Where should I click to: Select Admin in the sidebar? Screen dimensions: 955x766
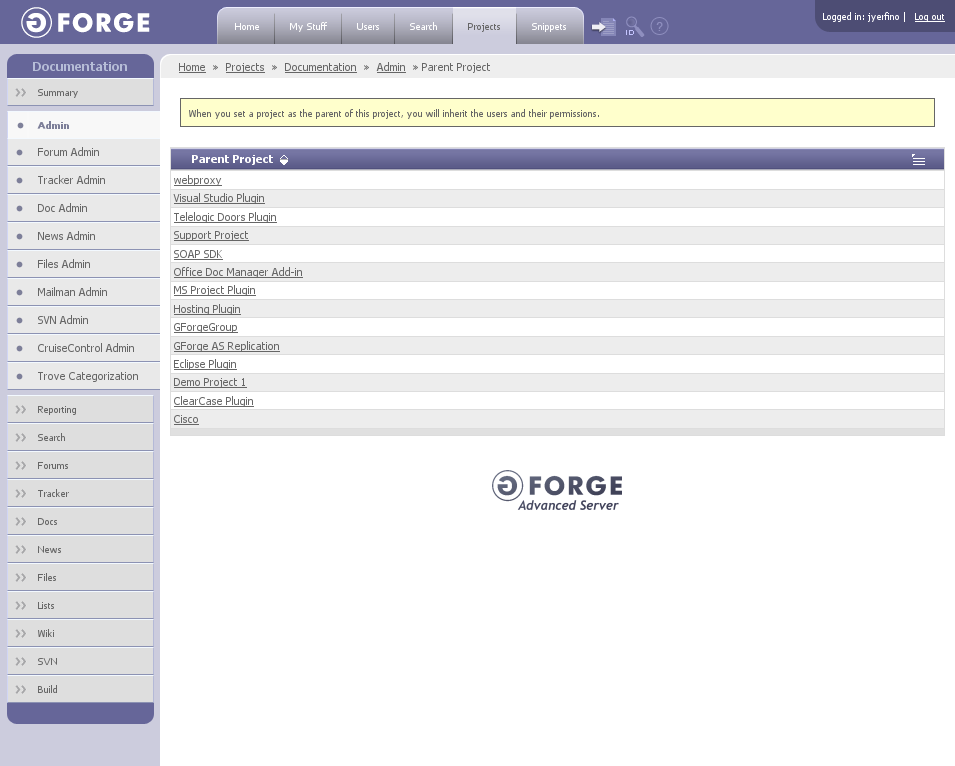coord(83,125)
